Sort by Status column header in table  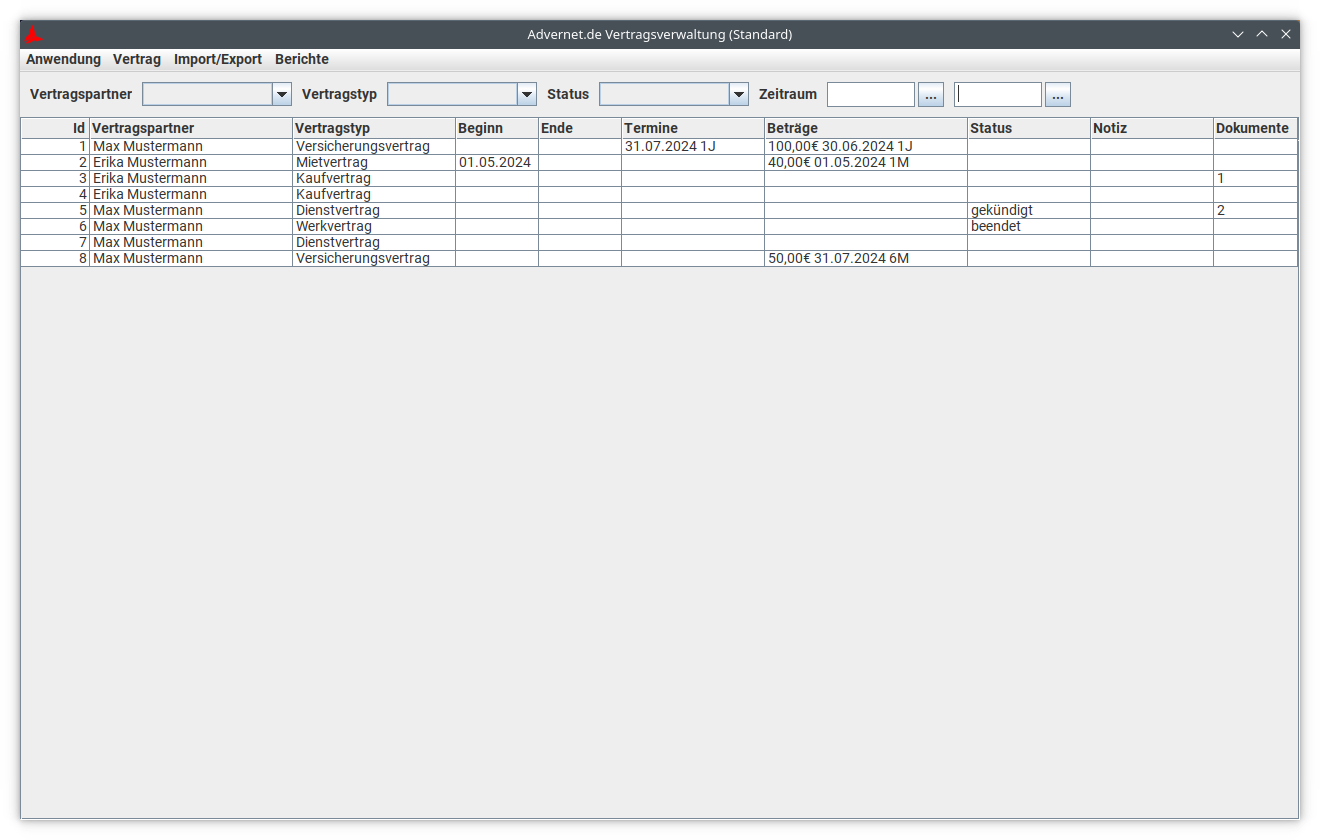click(x=1029, y=128)
